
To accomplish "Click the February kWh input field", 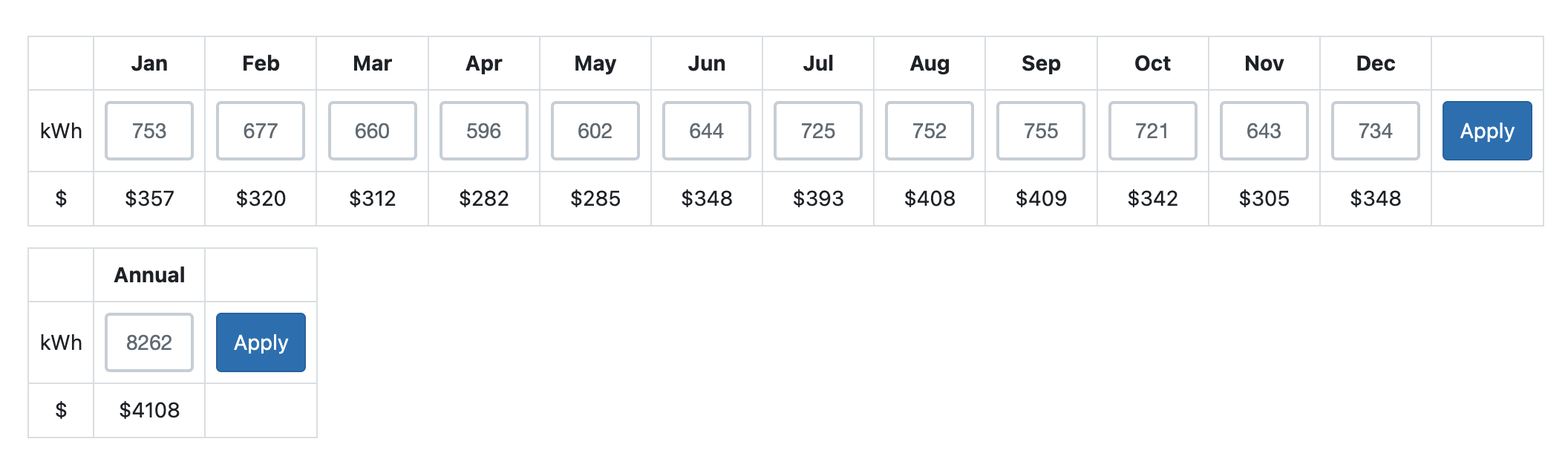I will click(x=261, y=131).
